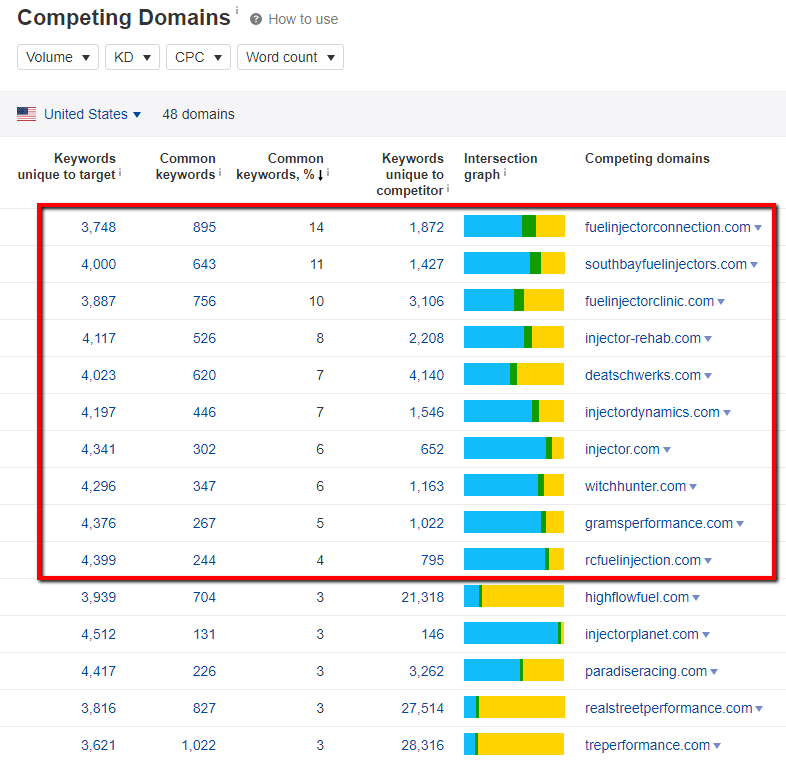The width and height of the screenshot is (786, 762).
Task: Open the KD filter dropdown
Action: 132,57
